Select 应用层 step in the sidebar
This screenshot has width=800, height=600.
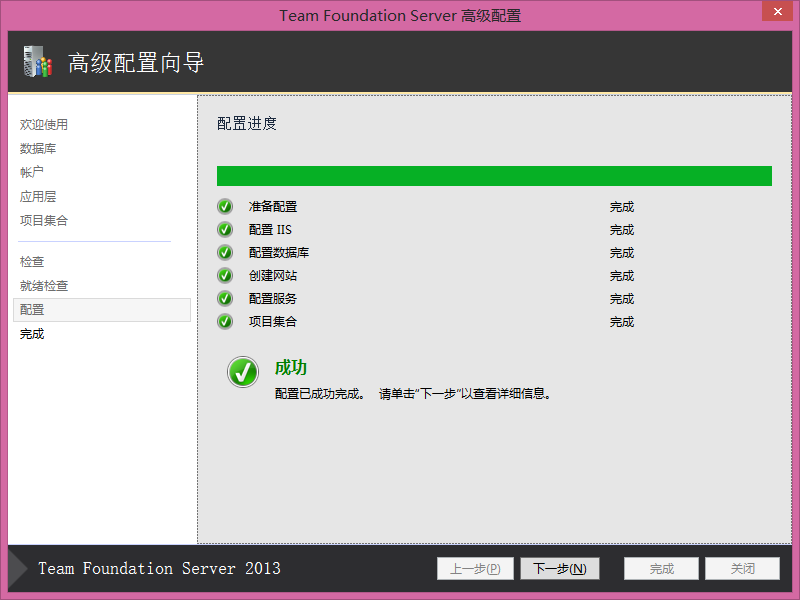click(x=38, y=196)
